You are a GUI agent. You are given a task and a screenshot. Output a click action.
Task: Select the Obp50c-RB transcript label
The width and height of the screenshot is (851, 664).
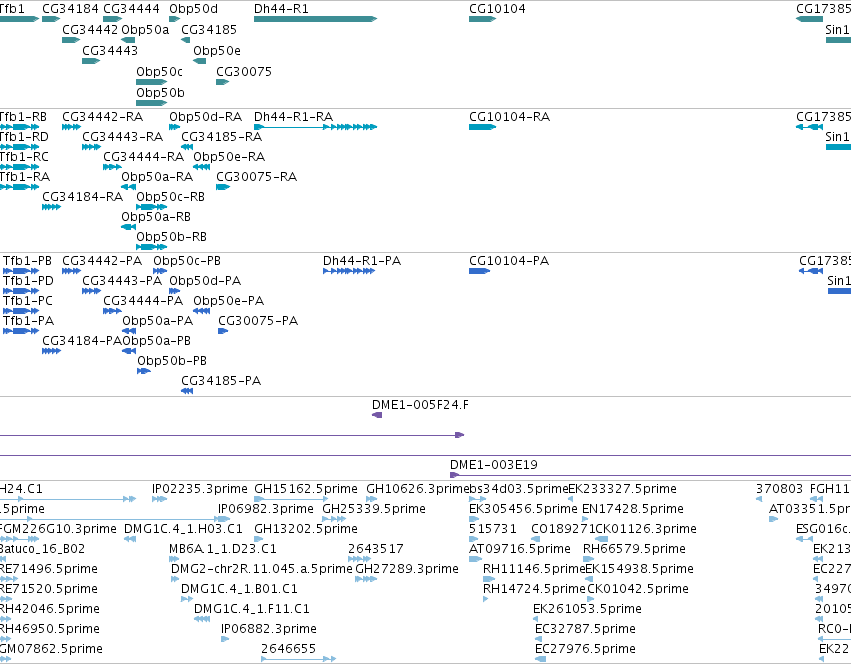pyautogui.click(x=170, y=198)
